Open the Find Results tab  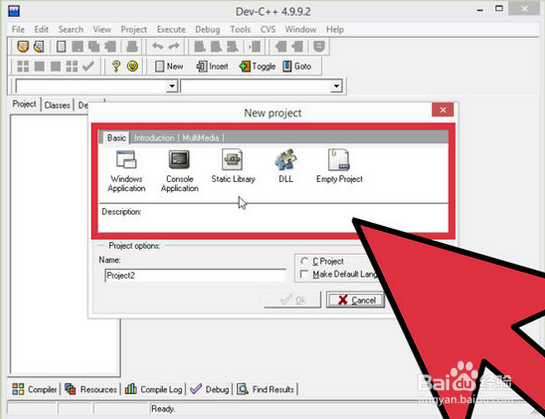tap(266, 389)
